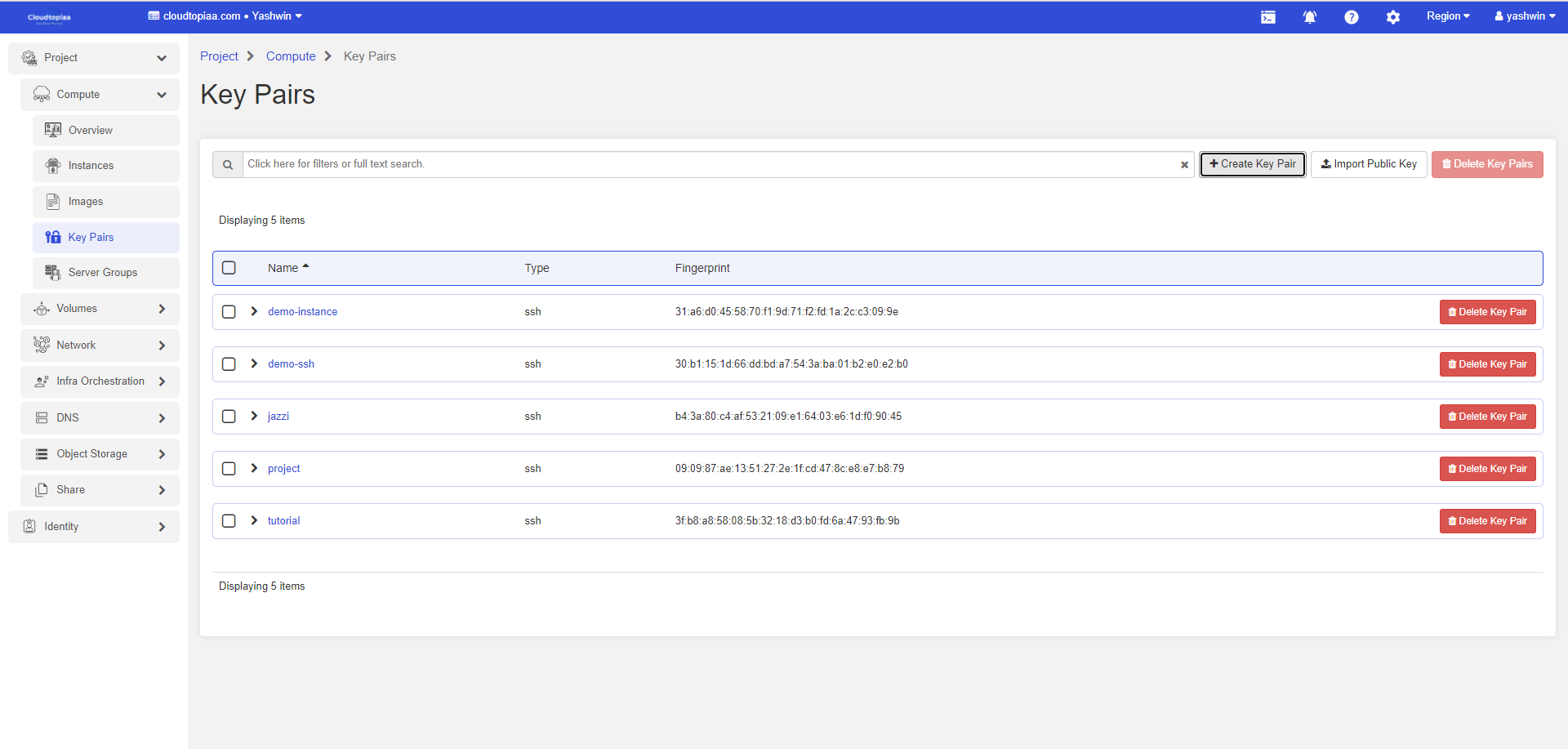1568x749 pixels.
Task: Delete the tutorial key pair
Action: coord(1486,521)
